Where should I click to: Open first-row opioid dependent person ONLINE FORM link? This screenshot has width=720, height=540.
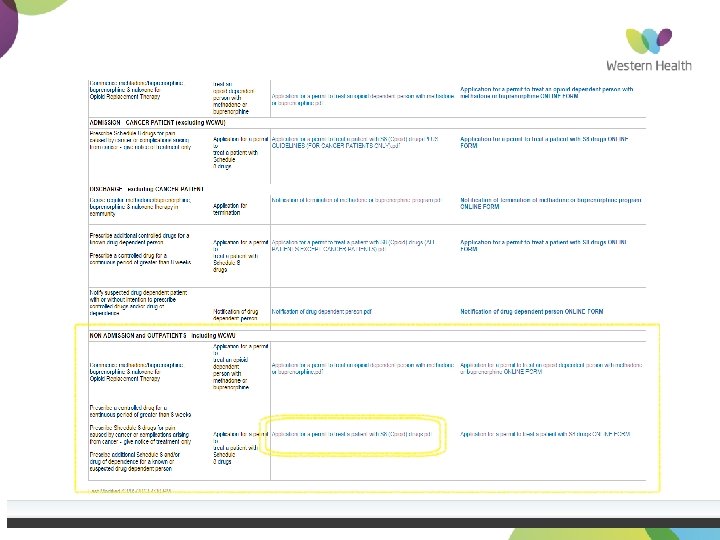point(546,93)
